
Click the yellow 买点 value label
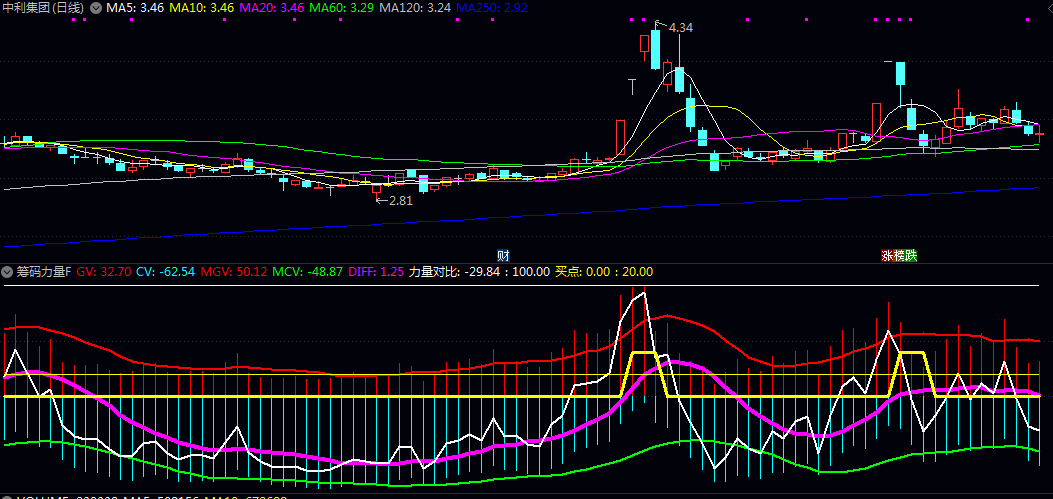604,272
